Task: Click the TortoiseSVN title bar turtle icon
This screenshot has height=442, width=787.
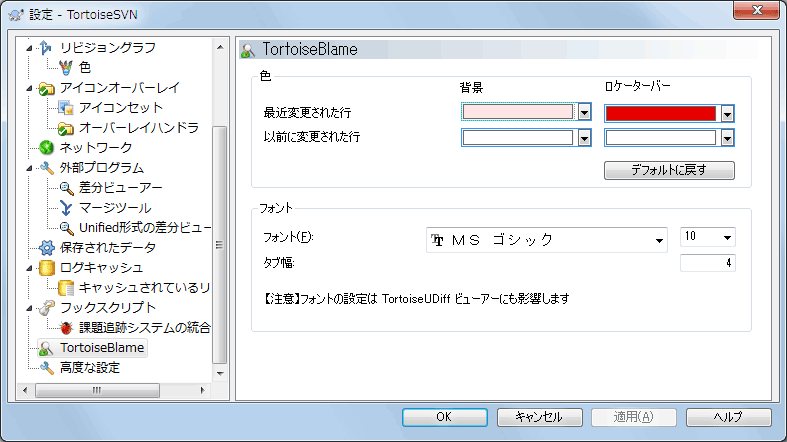Action: [16, 15]
